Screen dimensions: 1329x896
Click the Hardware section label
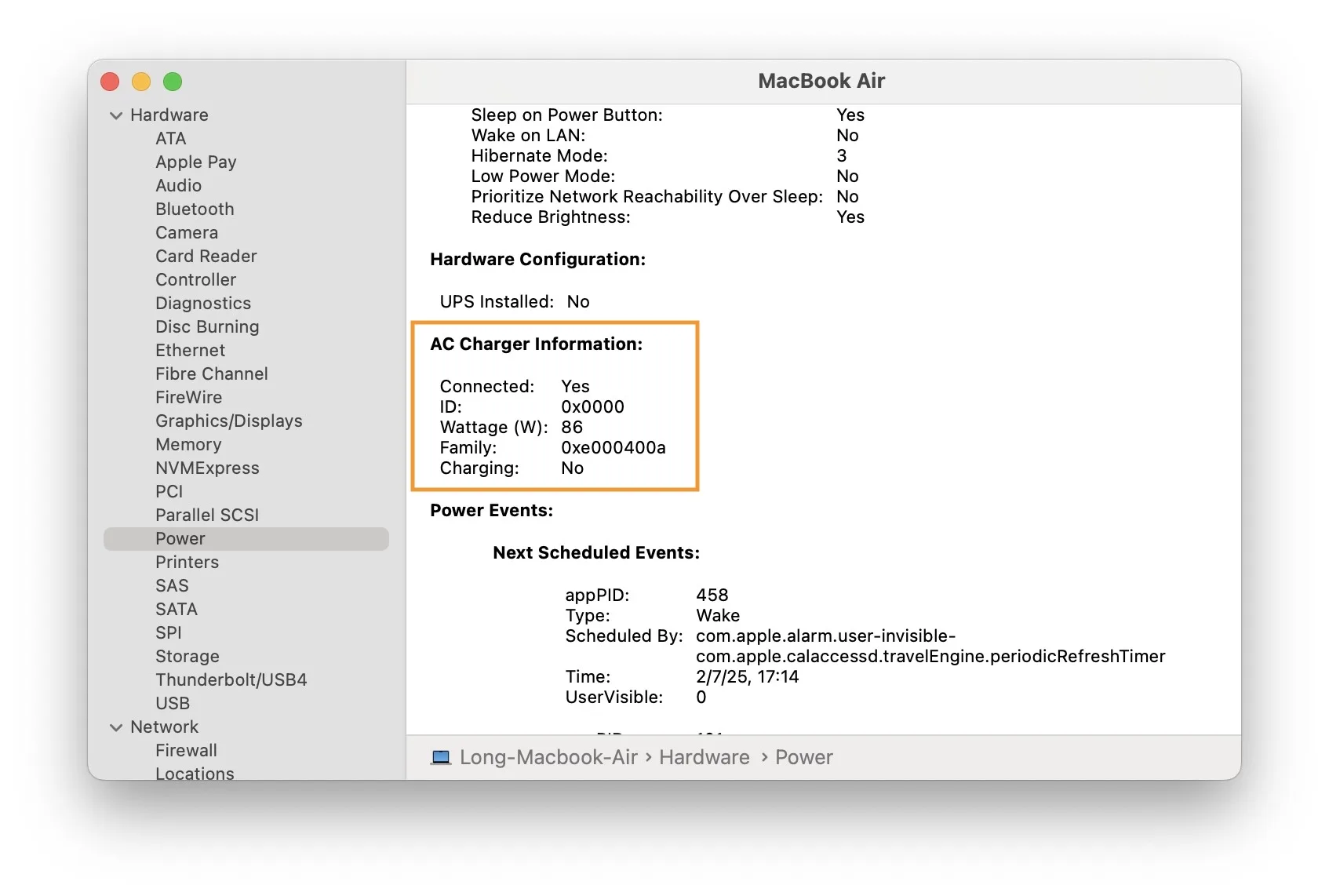[169, 115]
